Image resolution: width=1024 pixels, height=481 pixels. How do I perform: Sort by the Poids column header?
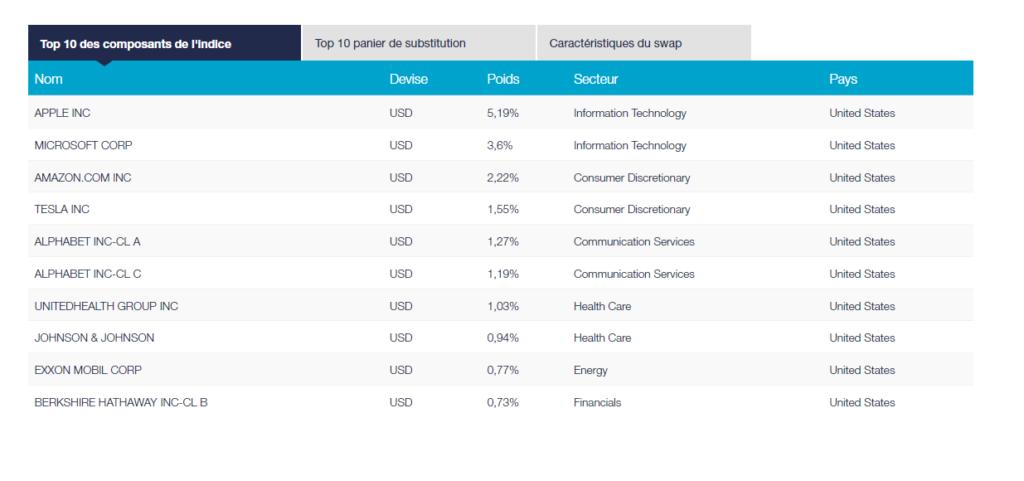(x=503, y=79)
